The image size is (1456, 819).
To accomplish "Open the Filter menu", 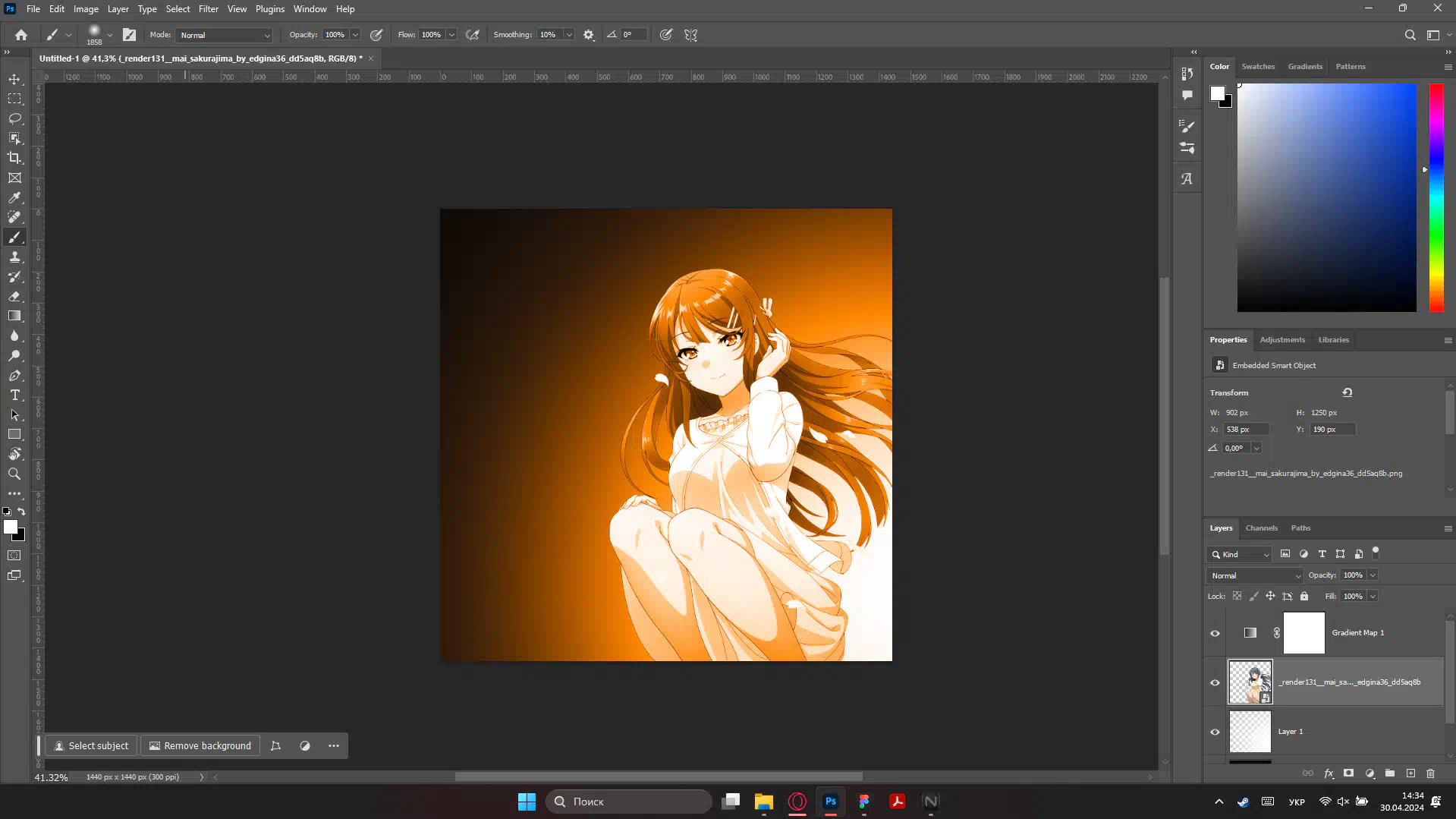I will point(208,9).
